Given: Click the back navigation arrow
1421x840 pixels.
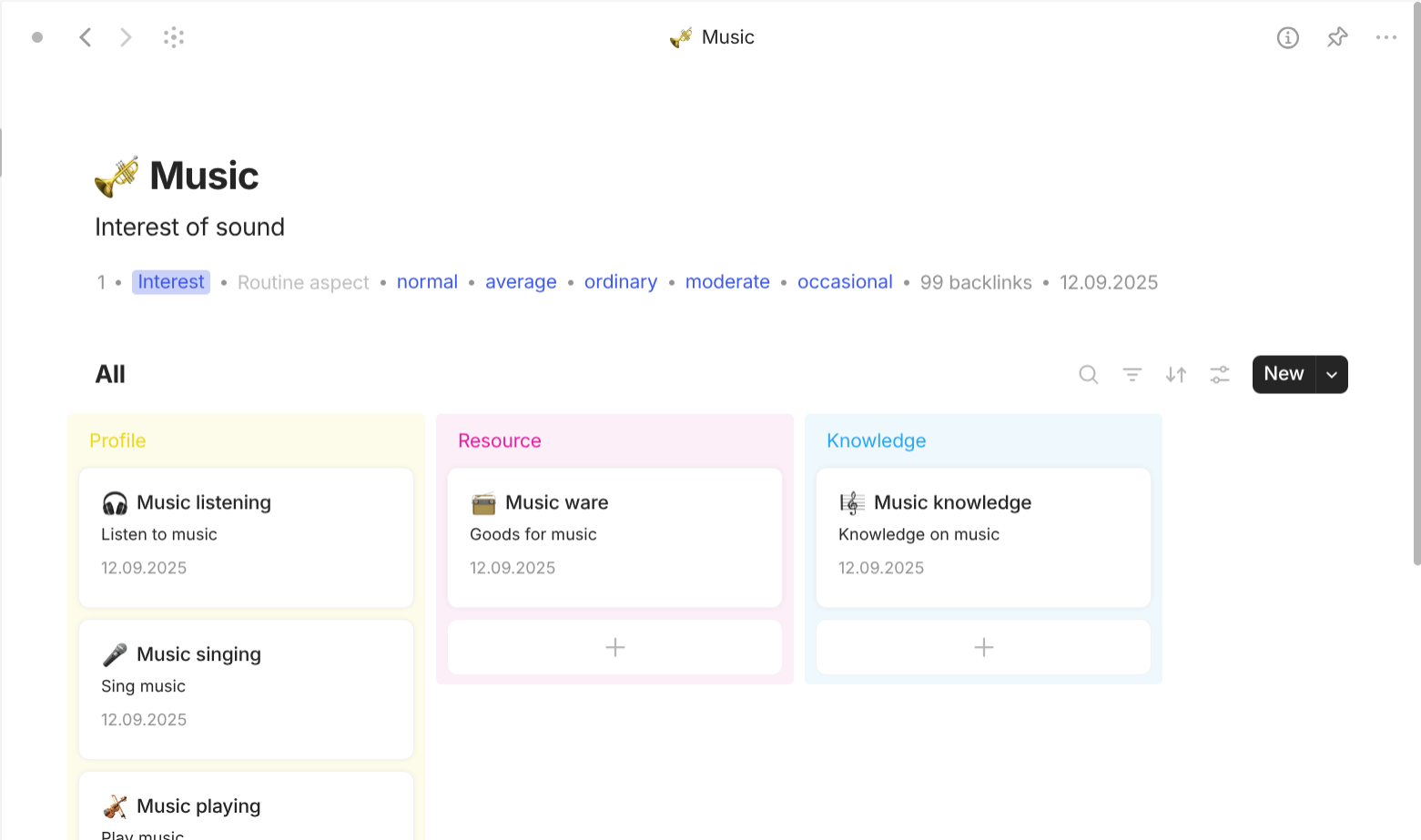Looking at the screenshot, I should [x=86, y=37].
